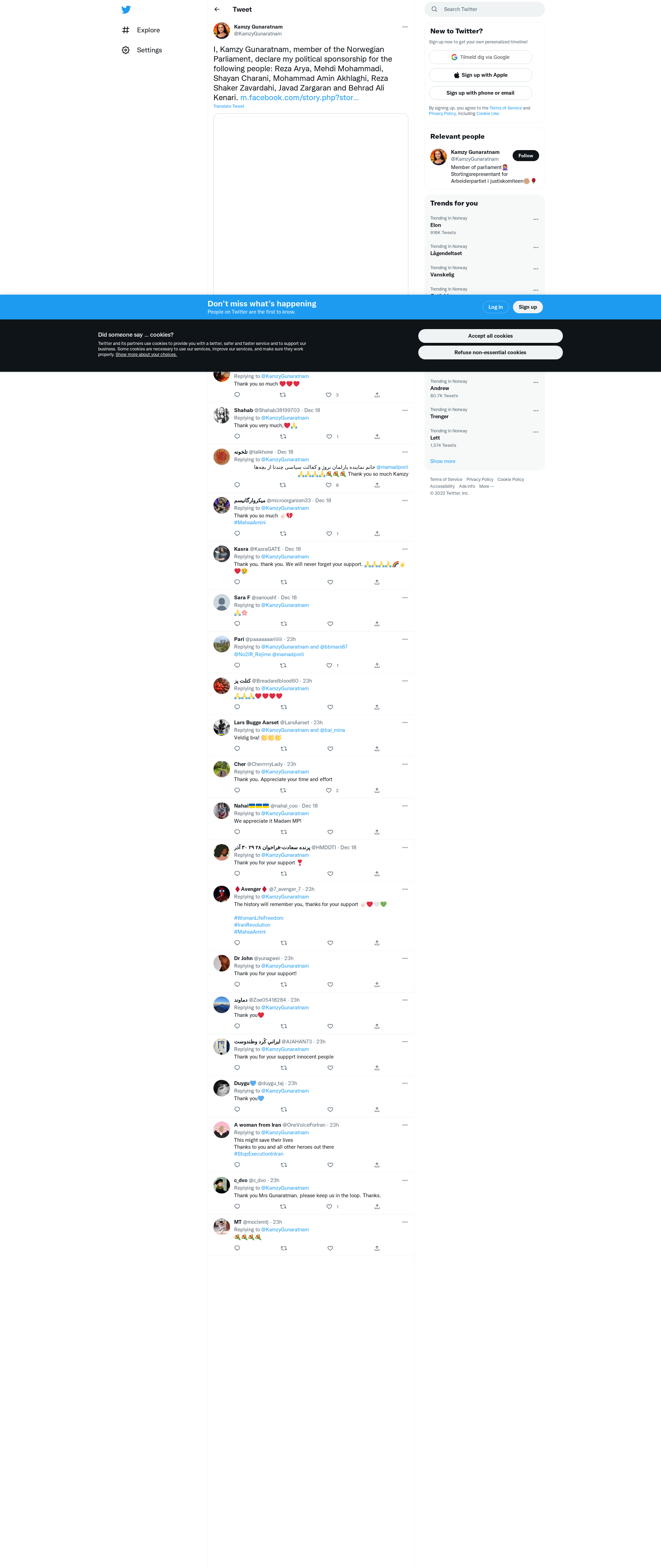Click Translate Tweet link
Image resolution: width=661 pixels, height=1568 pixels.
point(229,106)
